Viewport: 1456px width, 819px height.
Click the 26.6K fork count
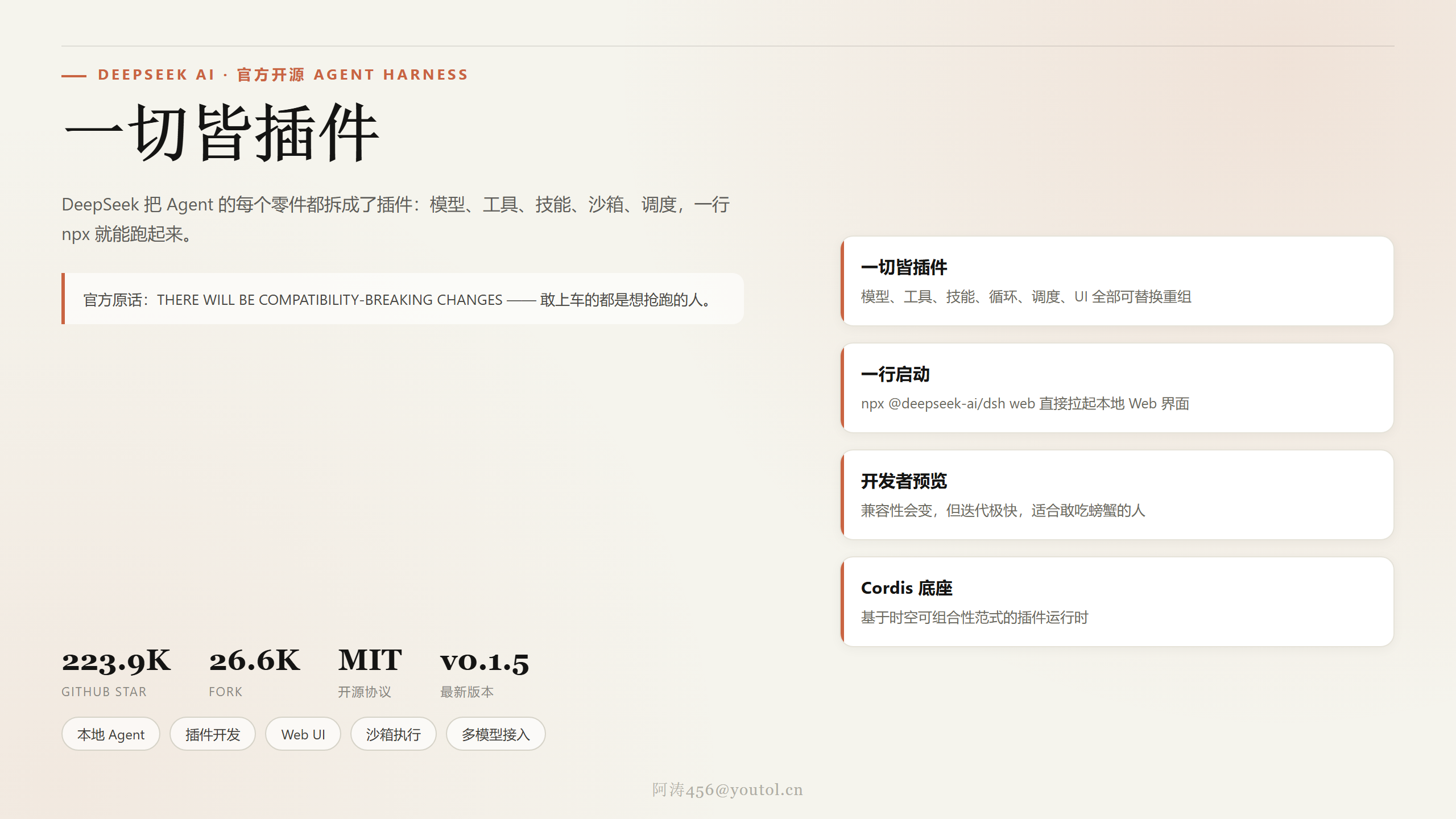pos(254,661)
